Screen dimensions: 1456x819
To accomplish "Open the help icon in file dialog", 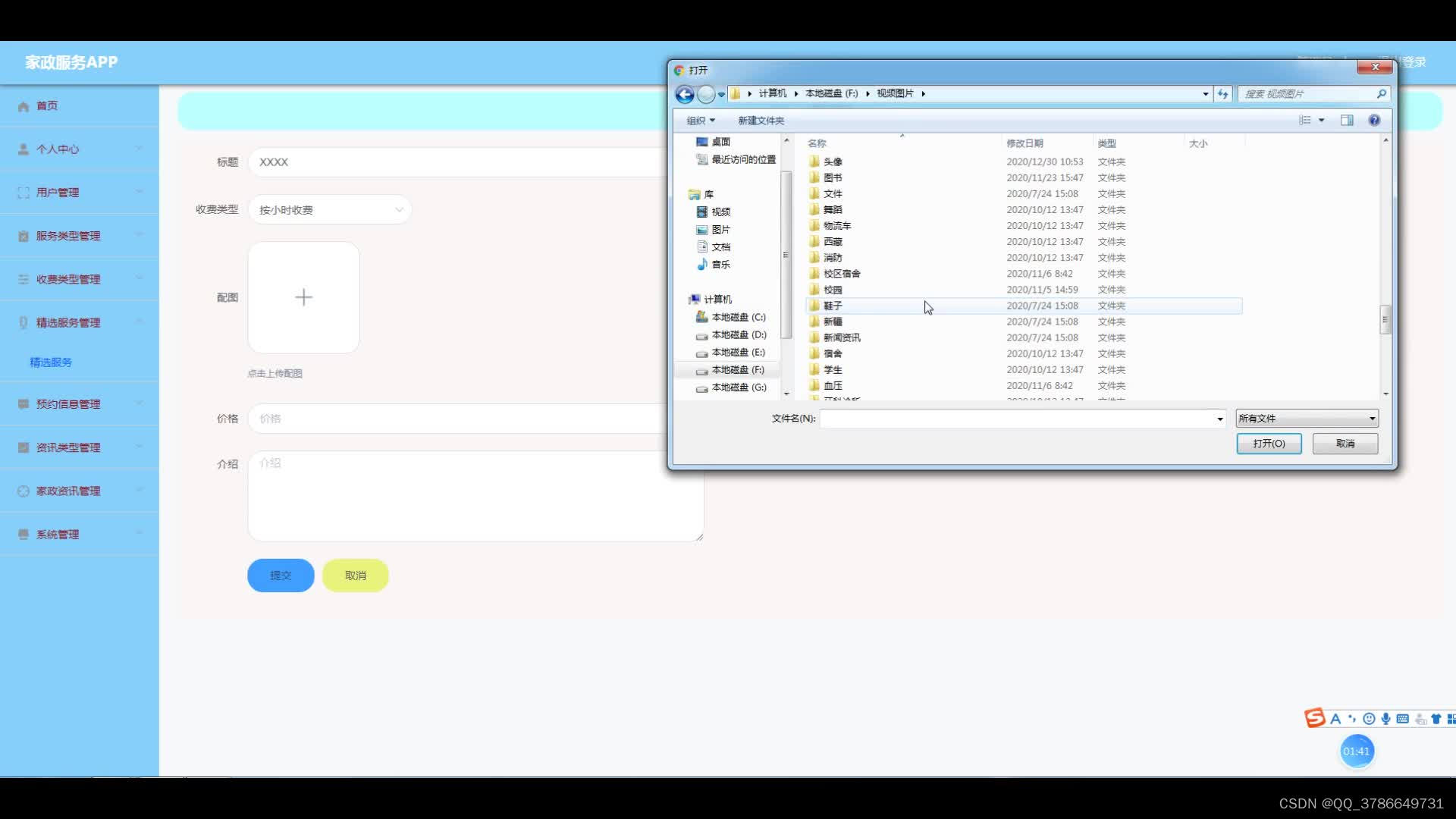I will click(1374, 121).
